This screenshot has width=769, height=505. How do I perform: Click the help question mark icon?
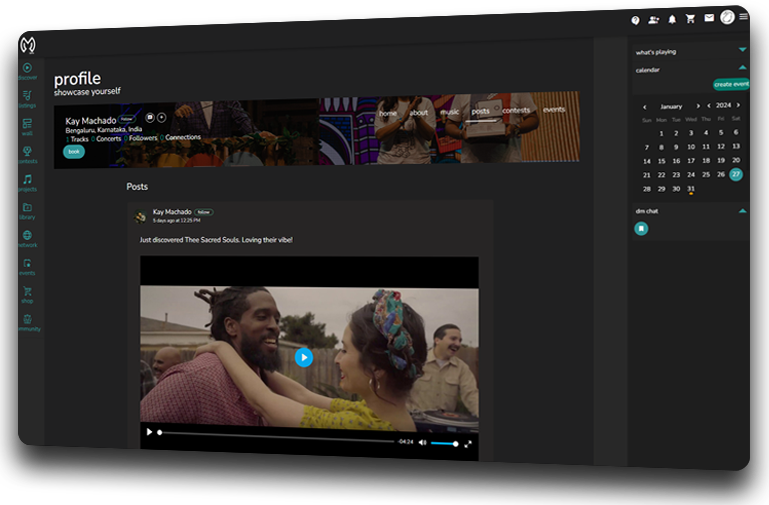(635, 20)
